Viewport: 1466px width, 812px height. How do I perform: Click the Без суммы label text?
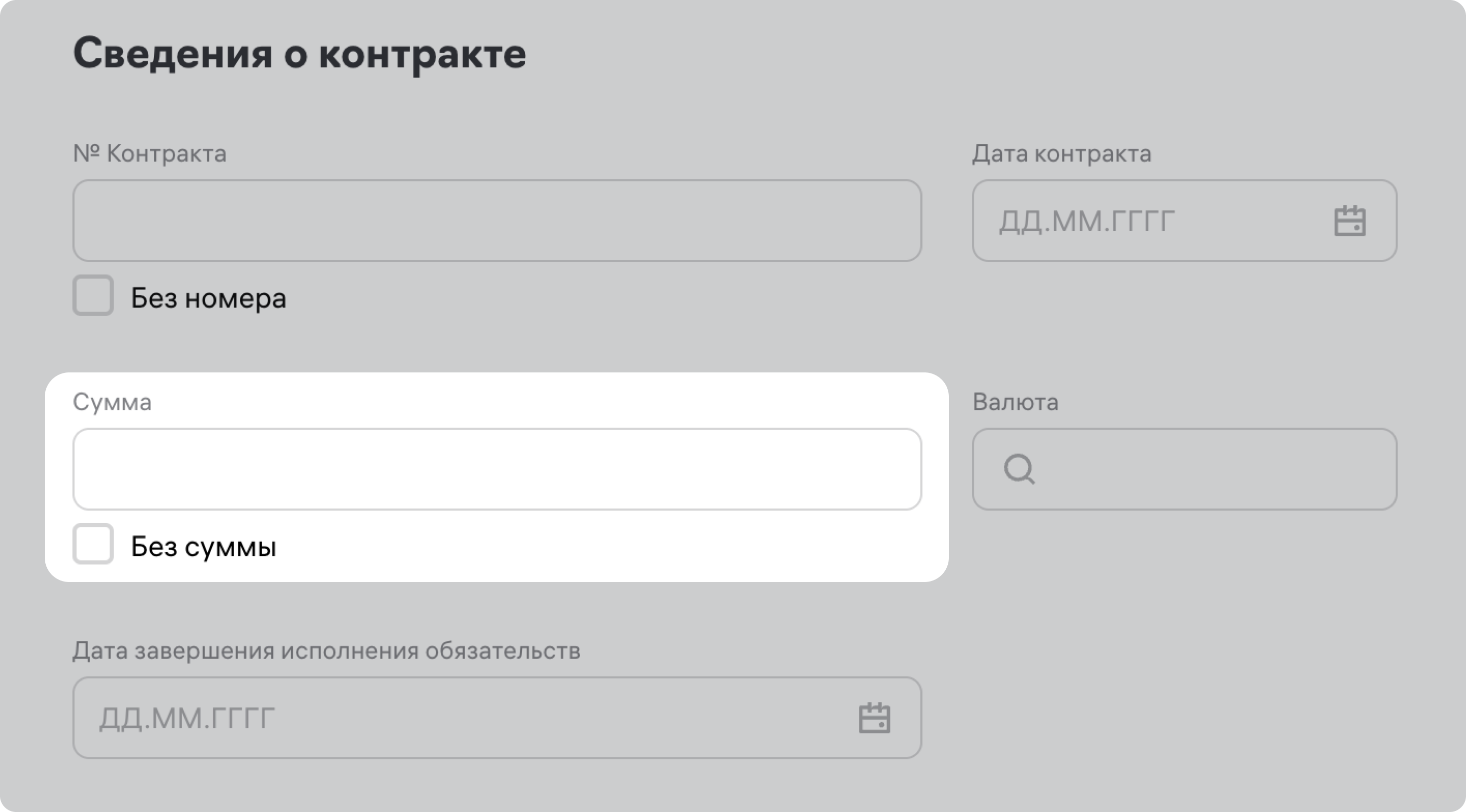[203, 546]
